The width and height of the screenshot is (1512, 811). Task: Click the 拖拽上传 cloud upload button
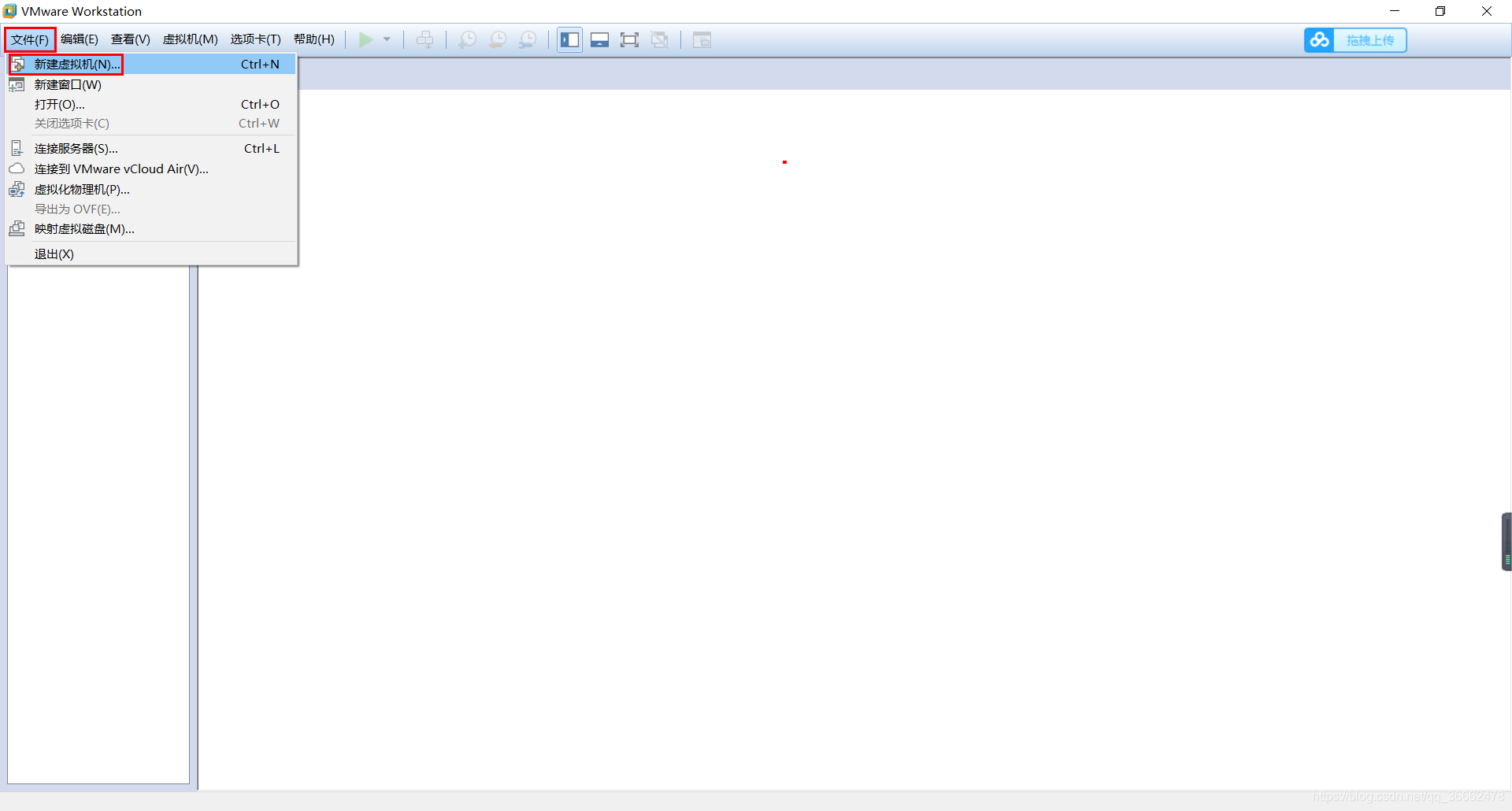pyautogui.click(x=1355, y=40)
